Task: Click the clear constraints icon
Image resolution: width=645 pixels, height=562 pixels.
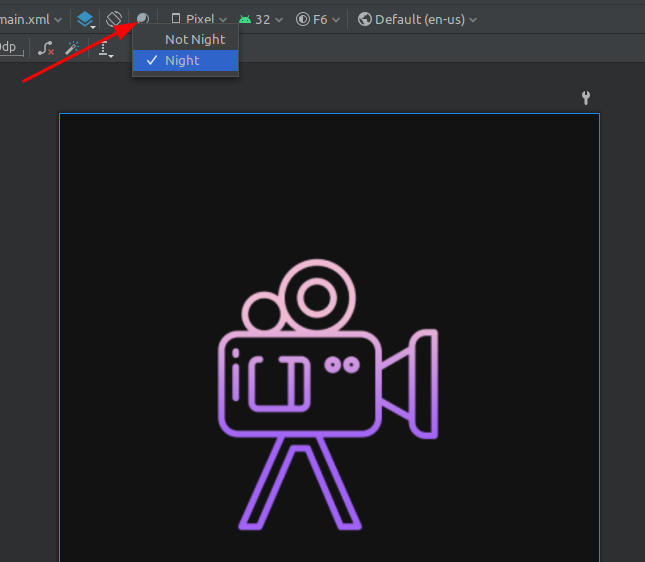Action: click(46, 48)
